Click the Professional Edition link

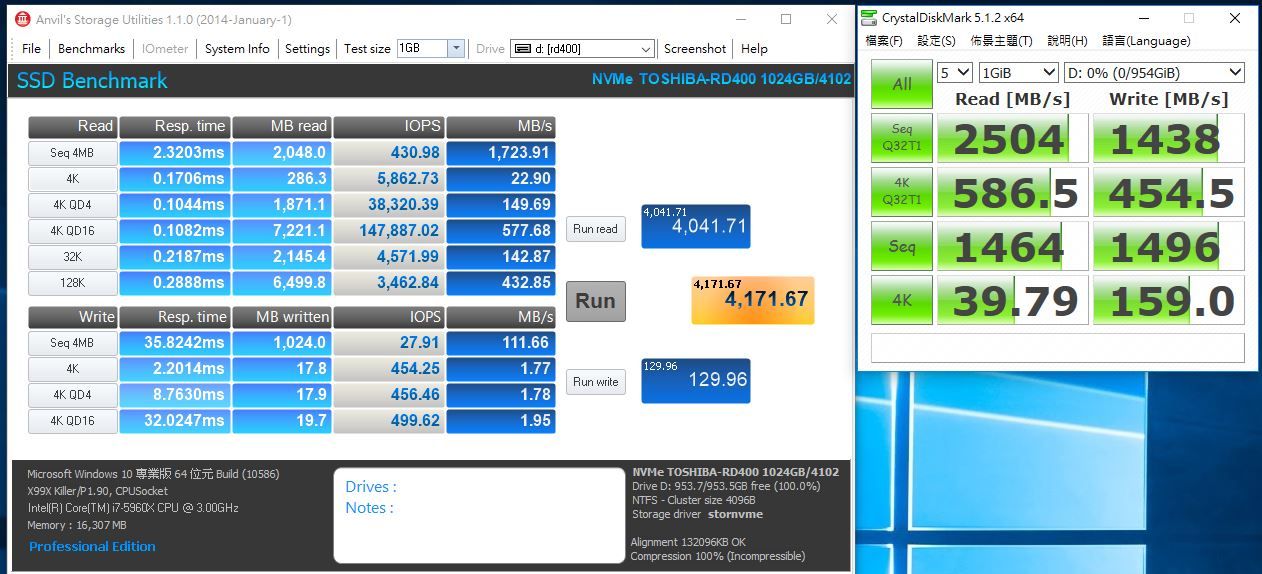92,546
